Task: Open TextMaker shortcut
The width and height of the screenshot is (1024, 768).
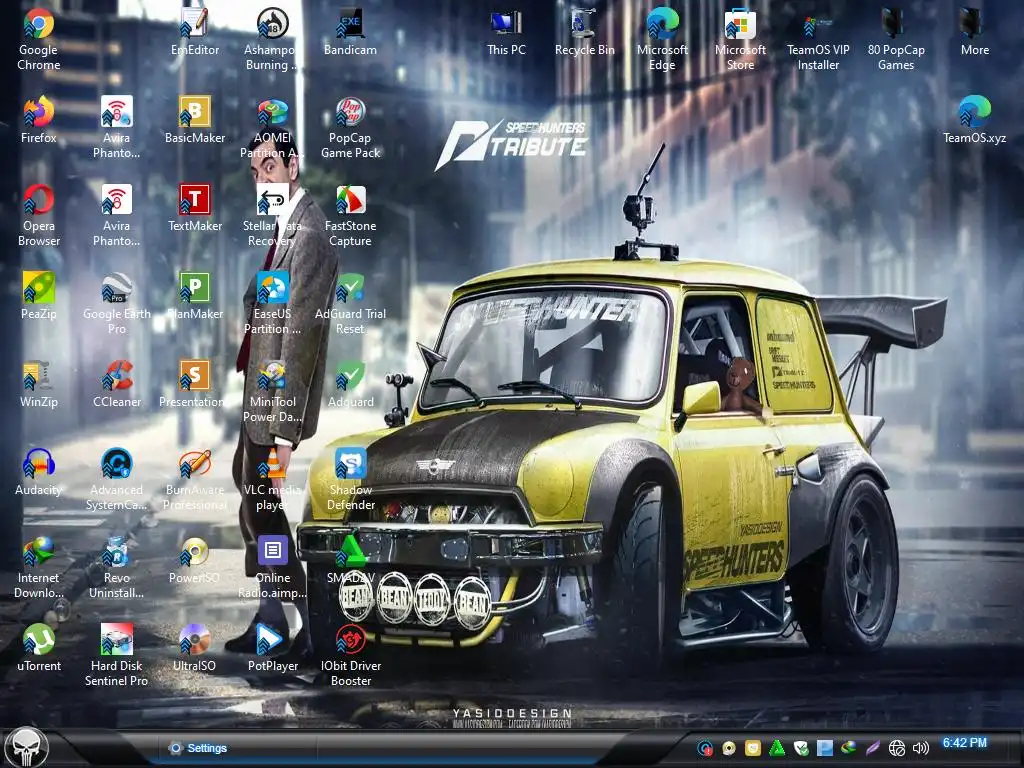Action: coord(195,208)
